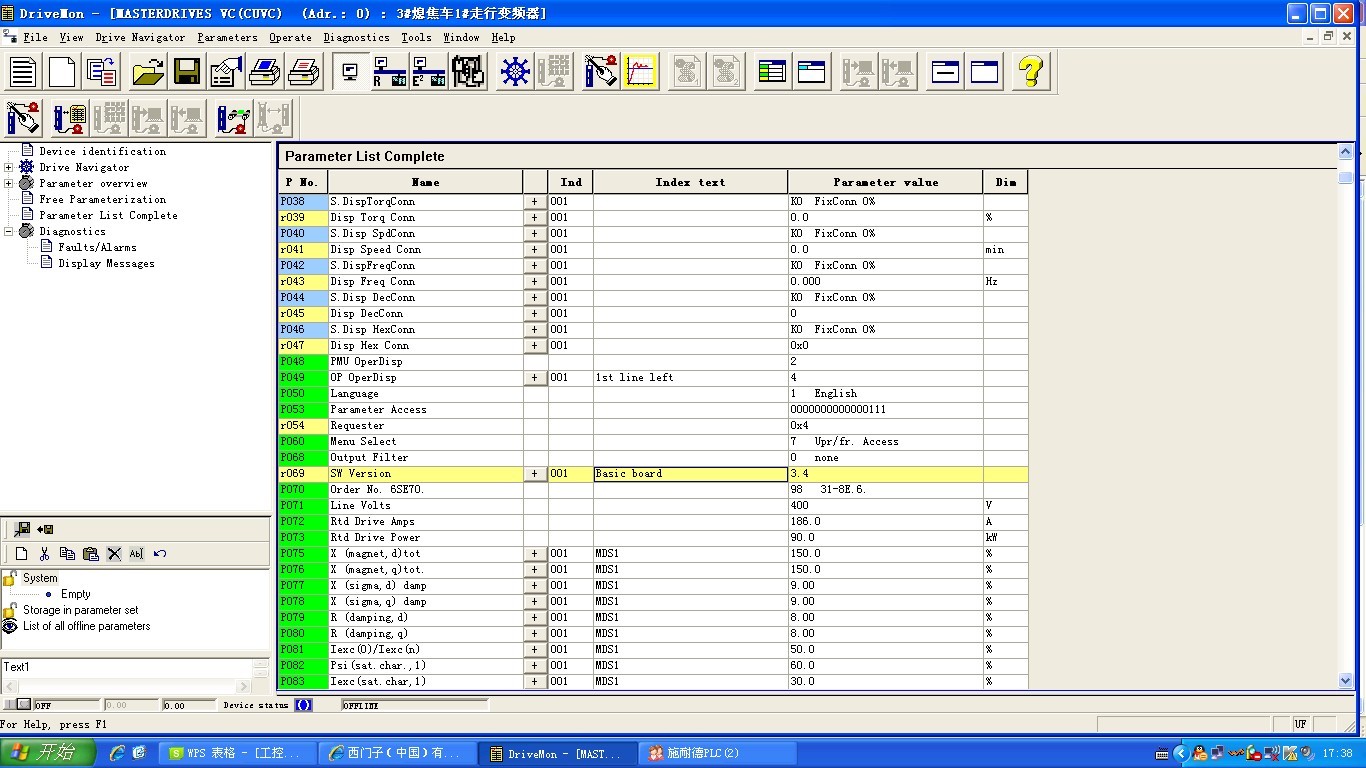Expand index of P049 OP OperDisp
1366x768 pixels.
pyautogui.click(x=535, y=378)
